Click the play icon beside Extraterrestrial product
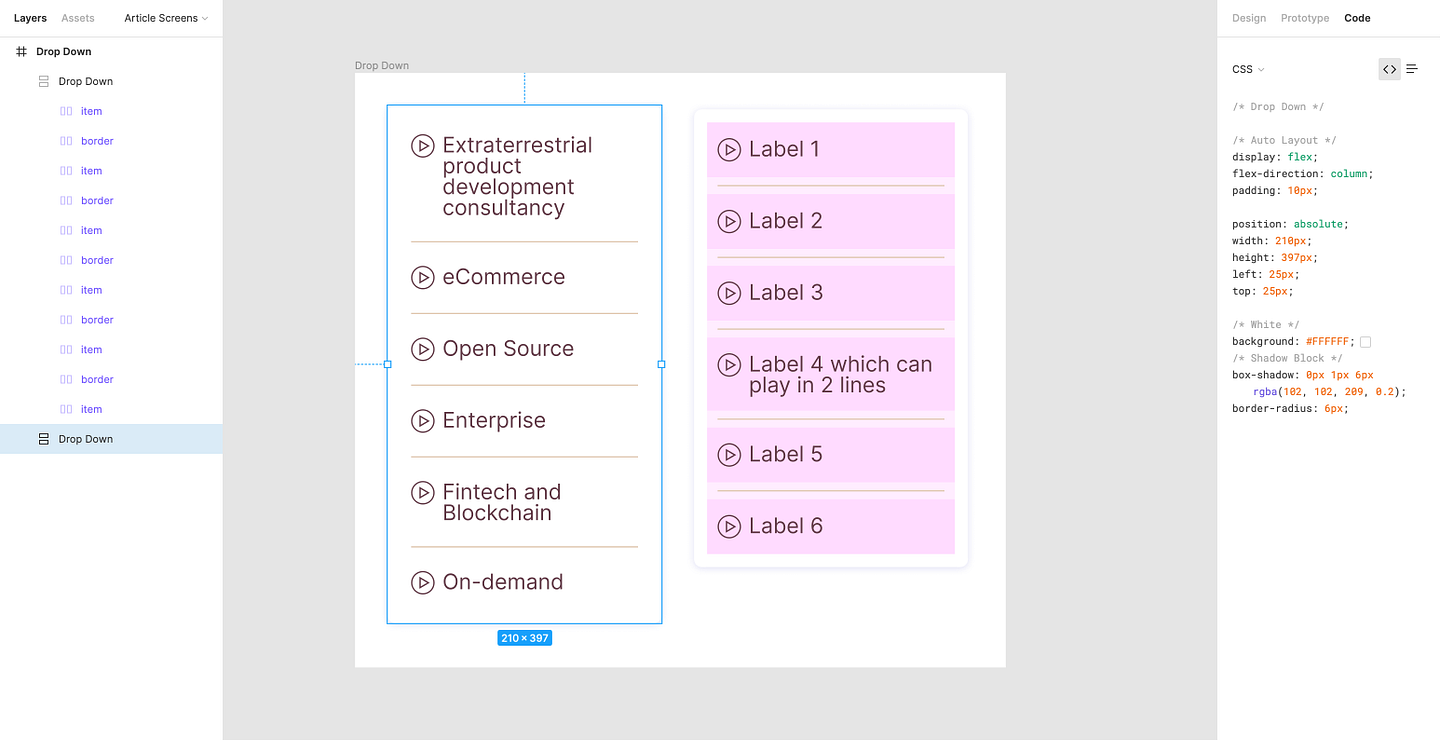1440x740 pixels. coord(423,146)
